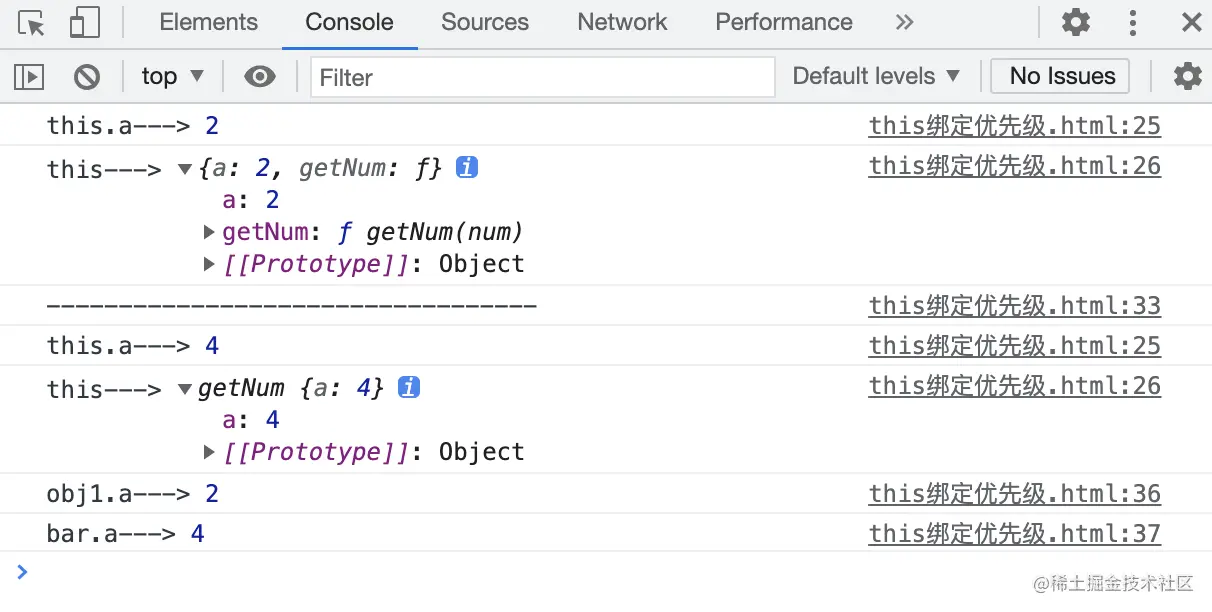Viewport: 1212px width, 612px height.
Task: Open the Default levels dropdown
Action: tap(875, 76)
